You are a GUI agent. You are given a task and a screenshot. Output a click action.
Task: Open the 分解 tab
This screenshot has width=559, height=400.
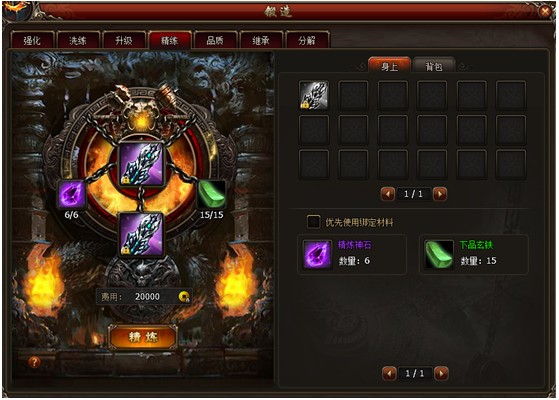307,40
